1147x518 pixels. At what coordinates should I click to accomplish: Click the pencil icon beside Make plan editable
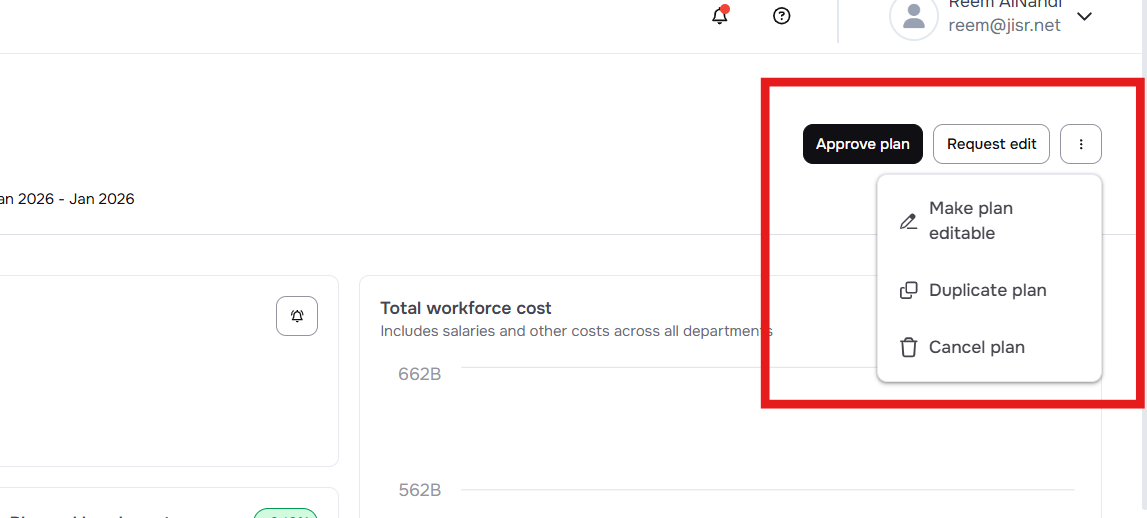(x=908, y=221)
